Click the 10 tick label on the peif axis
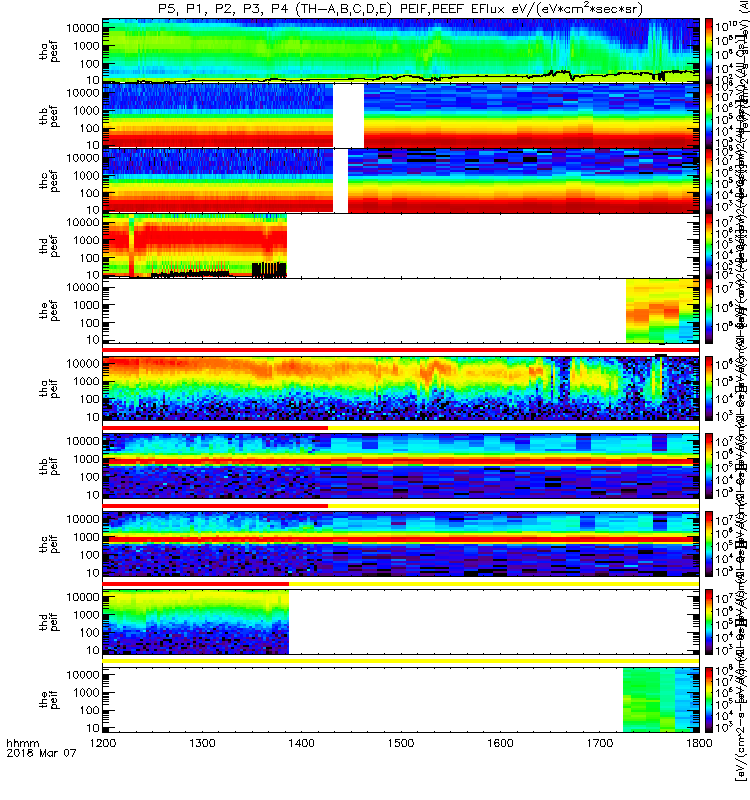This screenshot has width=750, height=800. click(92, 728)
